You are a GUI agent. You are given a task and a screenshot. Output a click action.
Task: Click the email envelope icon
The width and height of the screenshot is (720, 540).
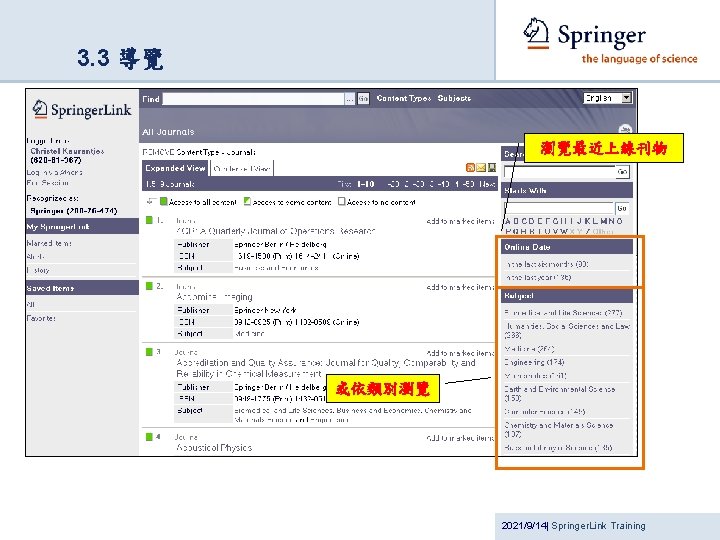[481, 168]
